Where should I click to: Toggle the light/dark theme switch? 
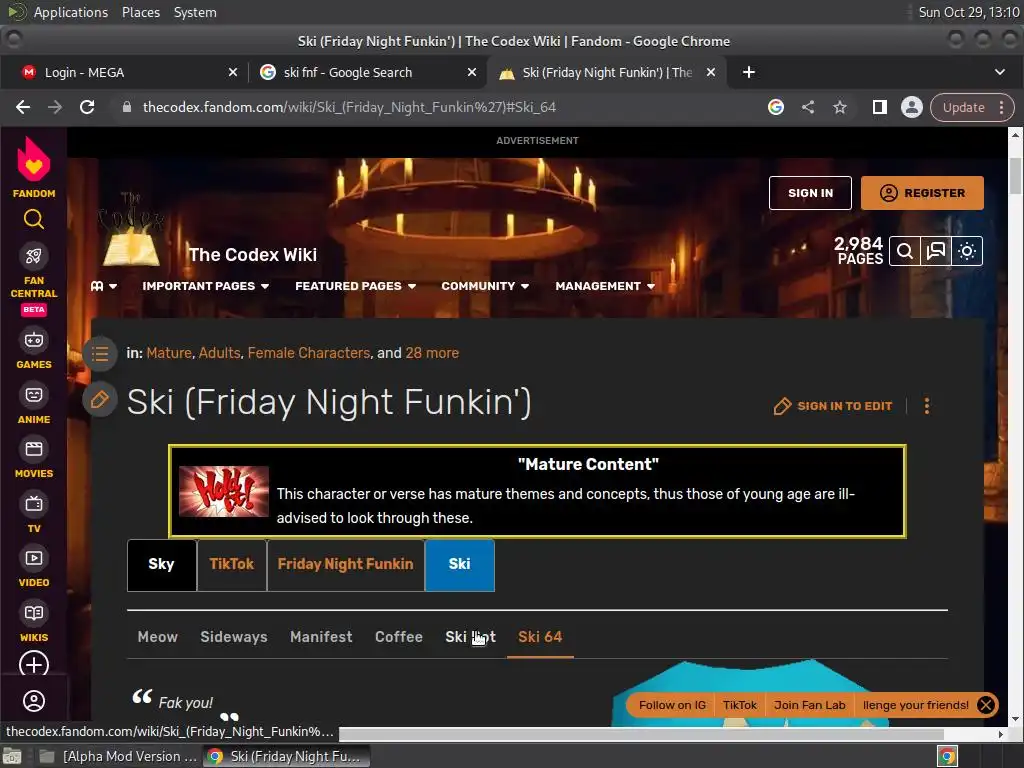[967, 251]
